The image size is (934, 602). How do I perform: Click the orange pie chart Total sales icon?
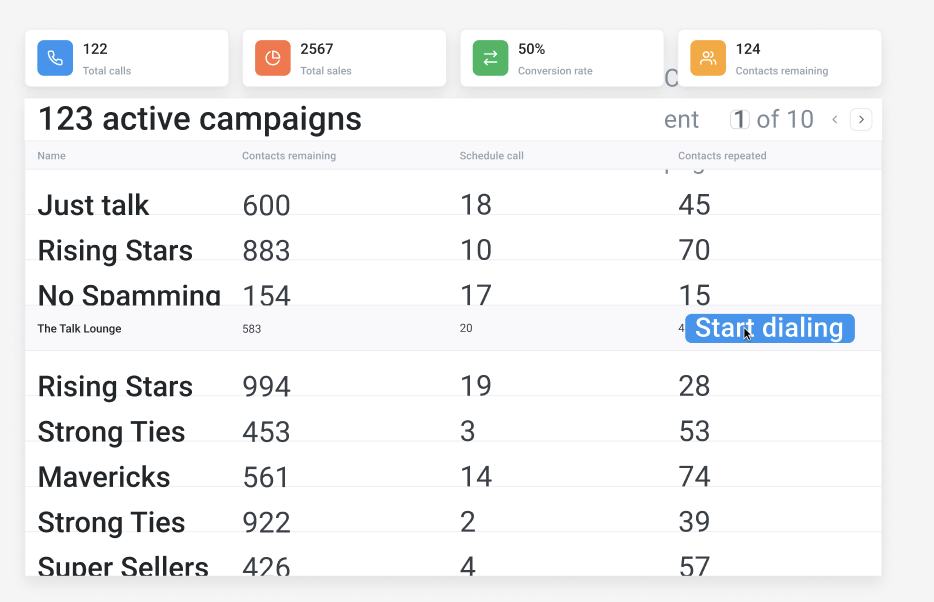273,58
